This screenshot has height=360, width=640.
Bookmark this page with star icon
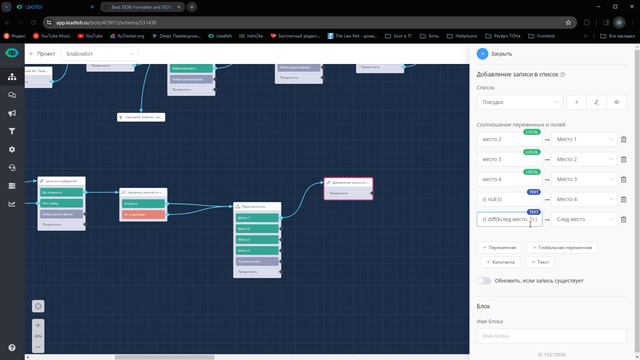[x=568, y=22]
